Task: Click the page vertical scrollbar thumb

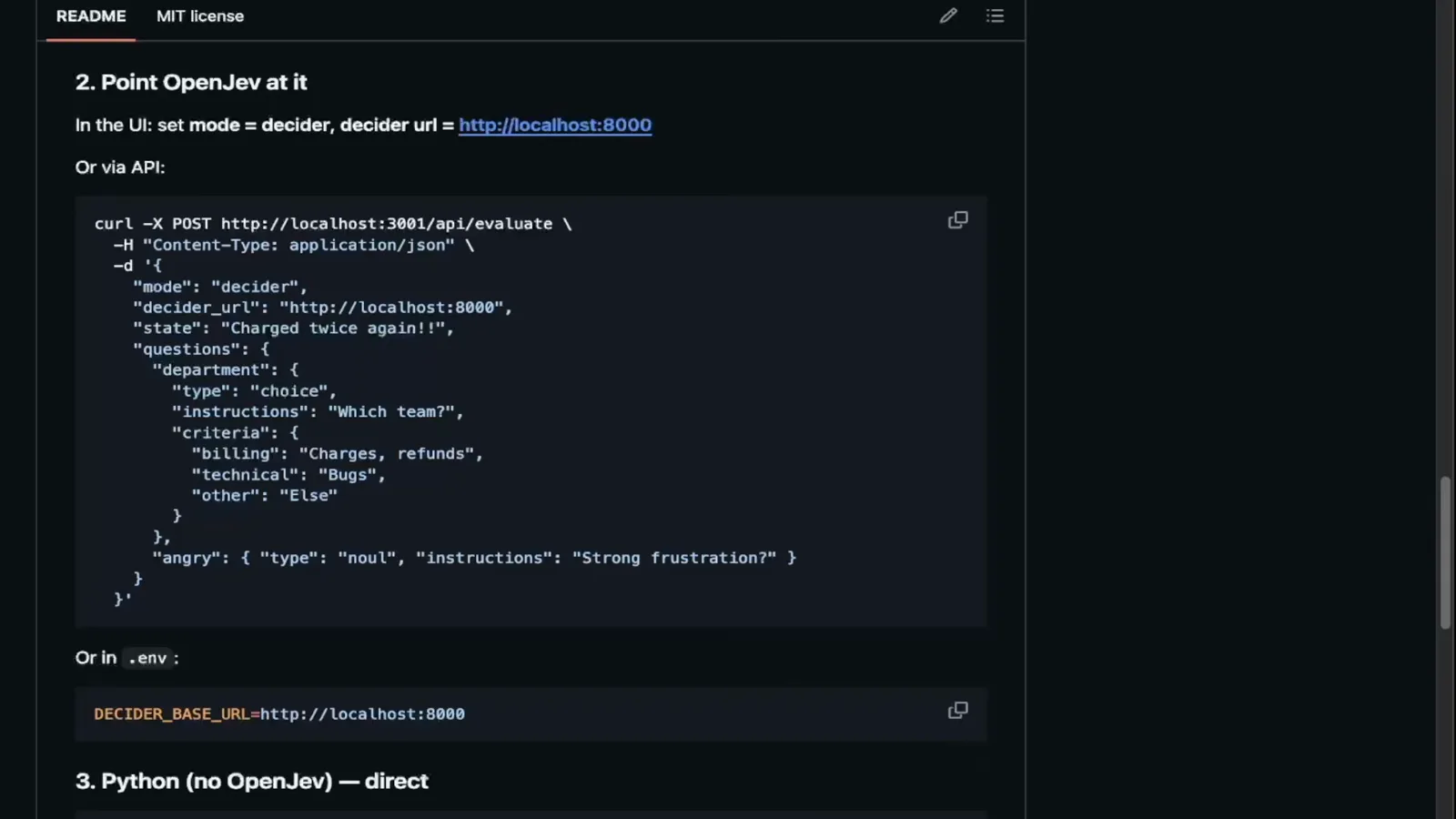Action: pos(1445,551)
